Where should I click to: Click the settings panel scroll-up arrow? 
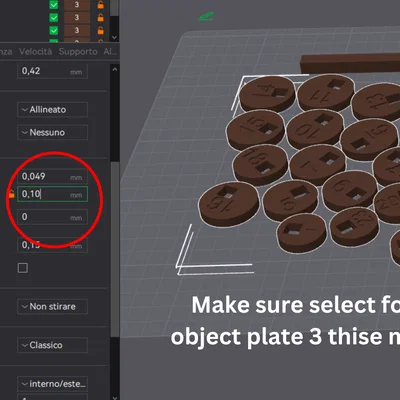pos(115,69)
